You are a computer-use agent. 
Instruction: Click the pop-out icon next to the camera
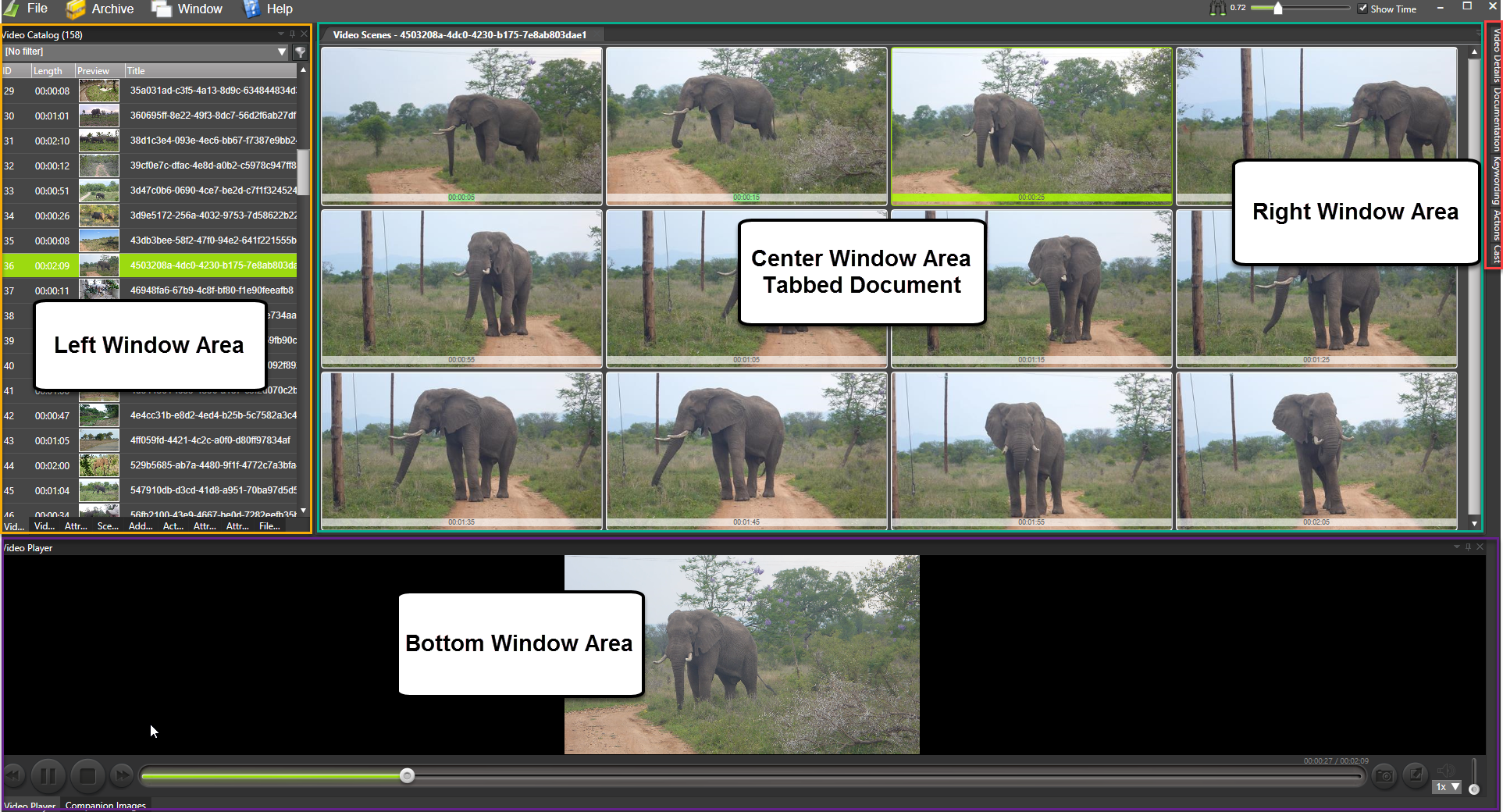click(x=1415, y=775)
